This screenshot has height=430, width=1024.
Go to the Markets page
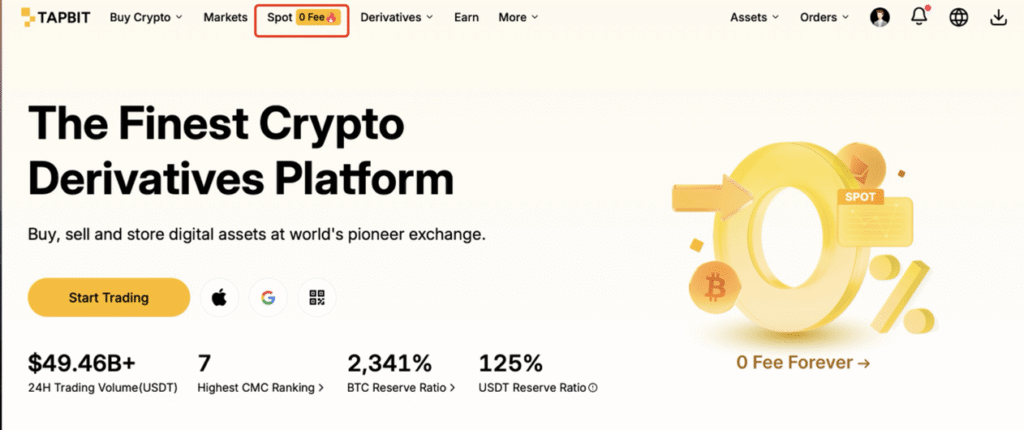(225, 17)
